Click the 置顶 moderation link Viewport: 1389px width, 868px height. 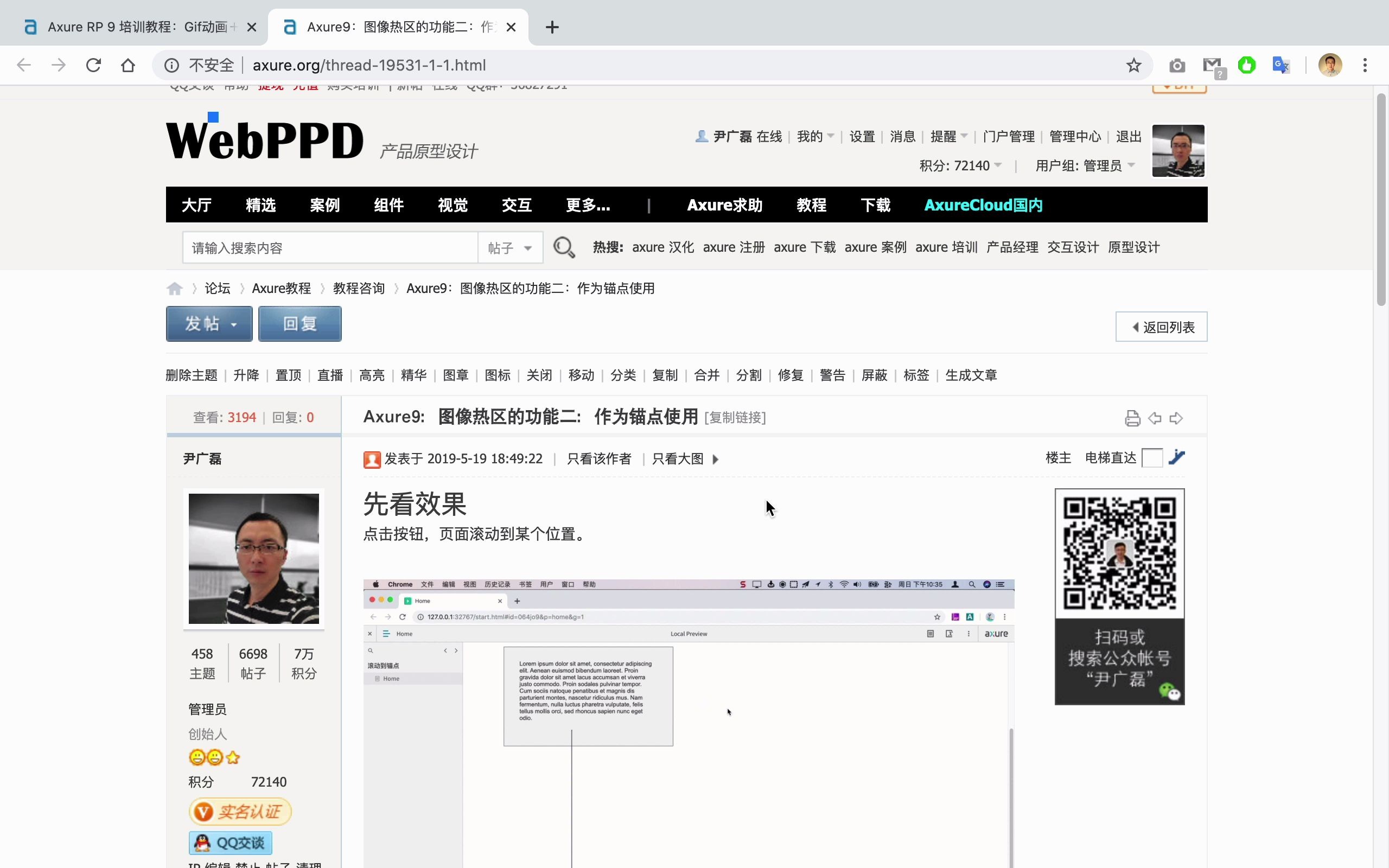(x=288, y=375)
